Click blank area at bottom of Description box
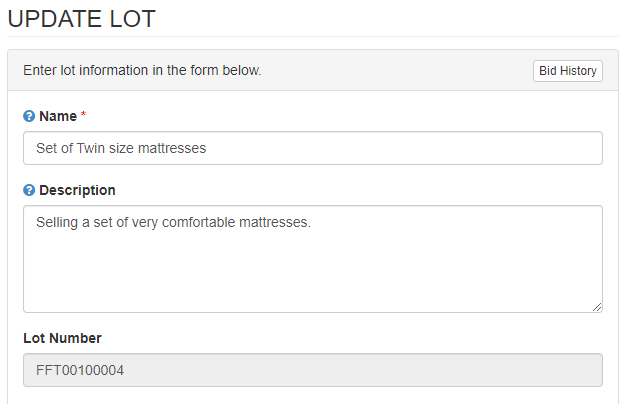This screenshot has height=404, width=622. pos(313,286)
